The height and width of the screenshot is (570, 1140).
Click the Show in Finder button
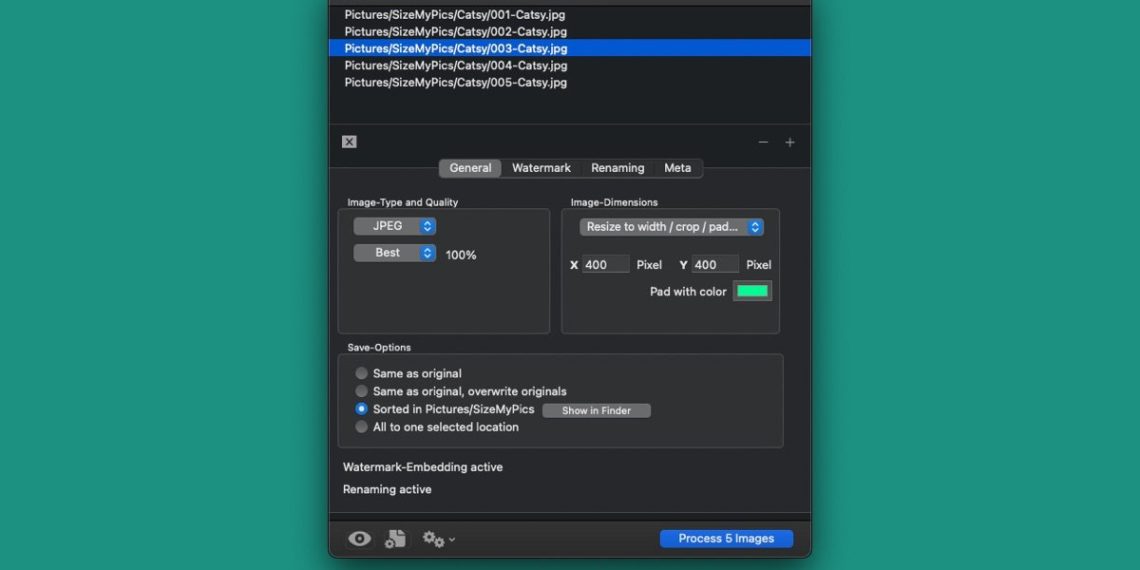pos(596,411)
